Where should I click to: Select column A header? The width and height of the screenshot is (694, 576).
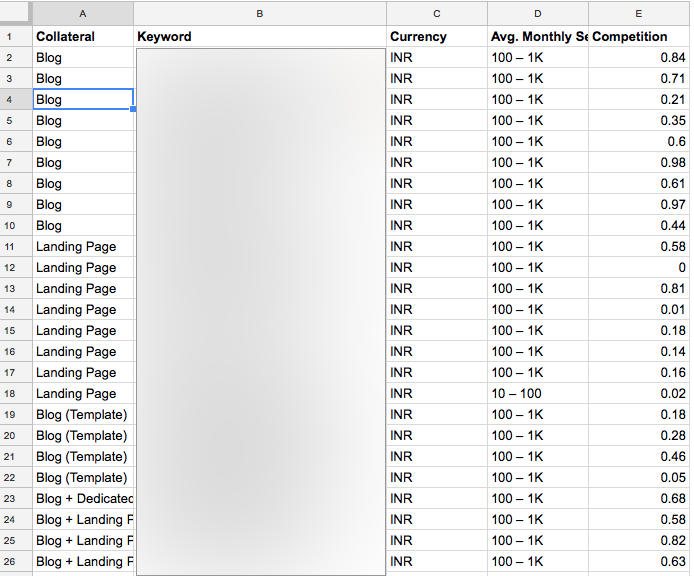pyautogui.click(x=83, y=13)
